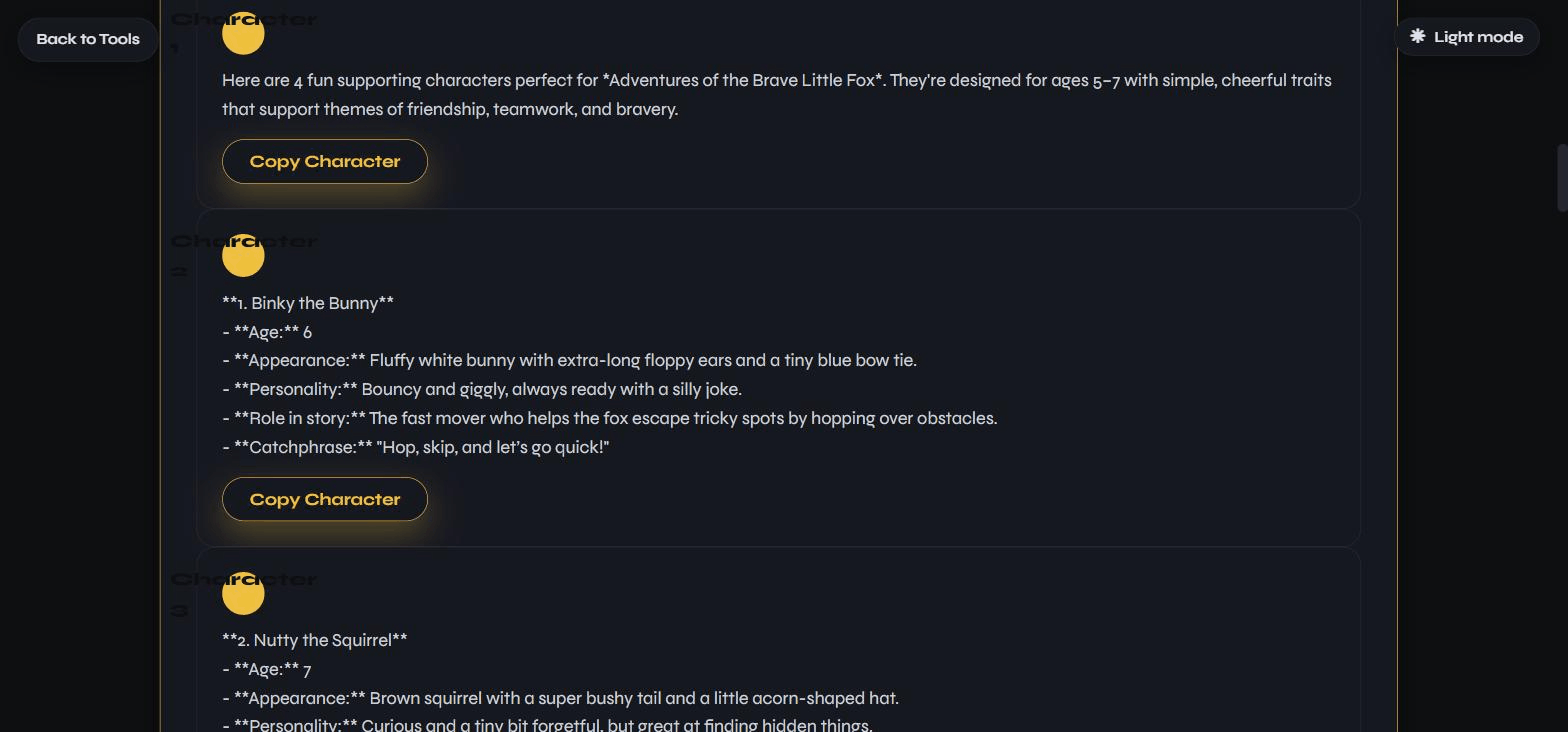Go back to Tools
This screenshot has height=732, width=1568.
click(x=88, y=39)
